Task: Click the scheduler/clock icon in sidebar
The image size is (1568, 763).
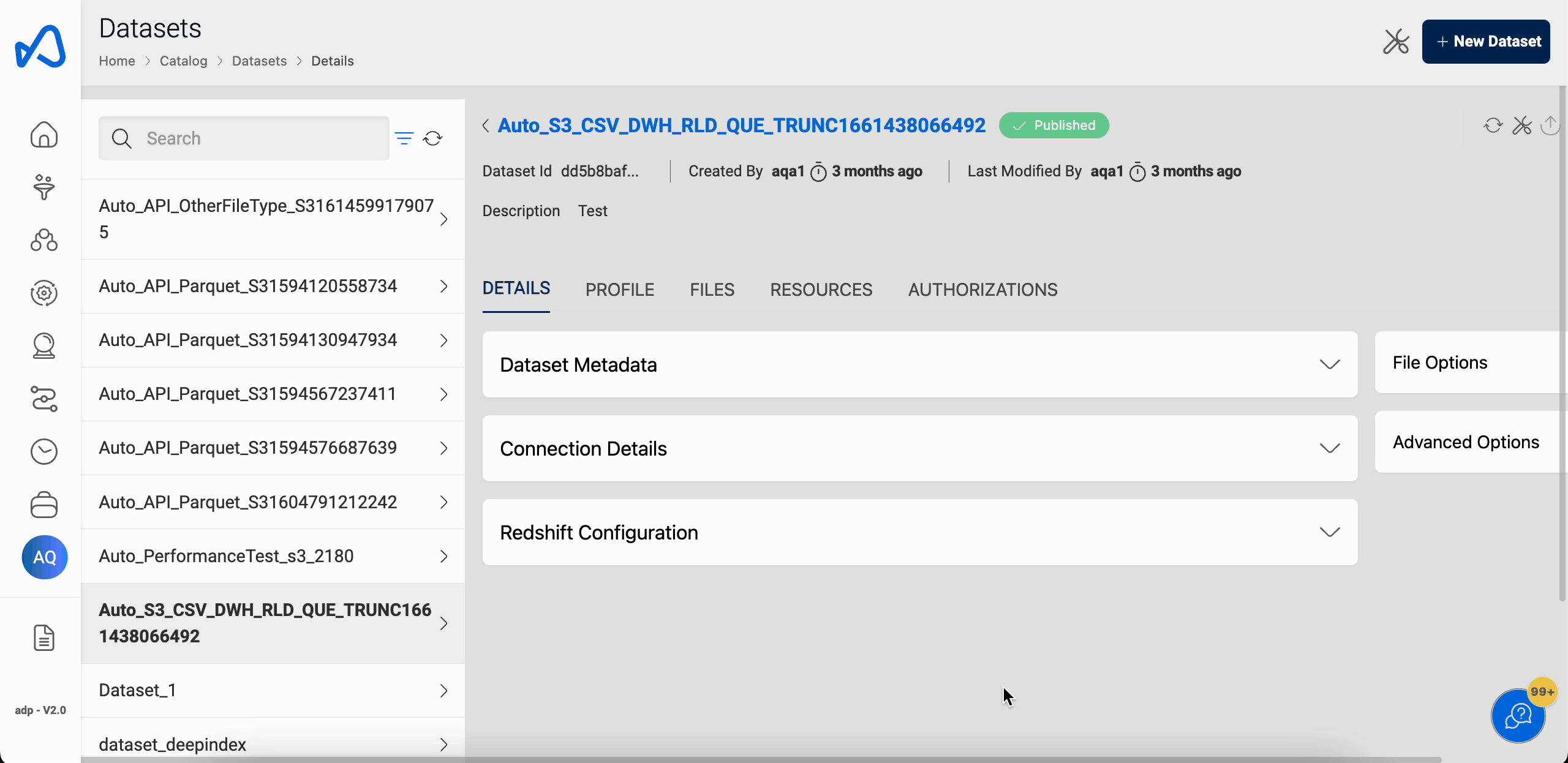Action: tap(44, 451)
